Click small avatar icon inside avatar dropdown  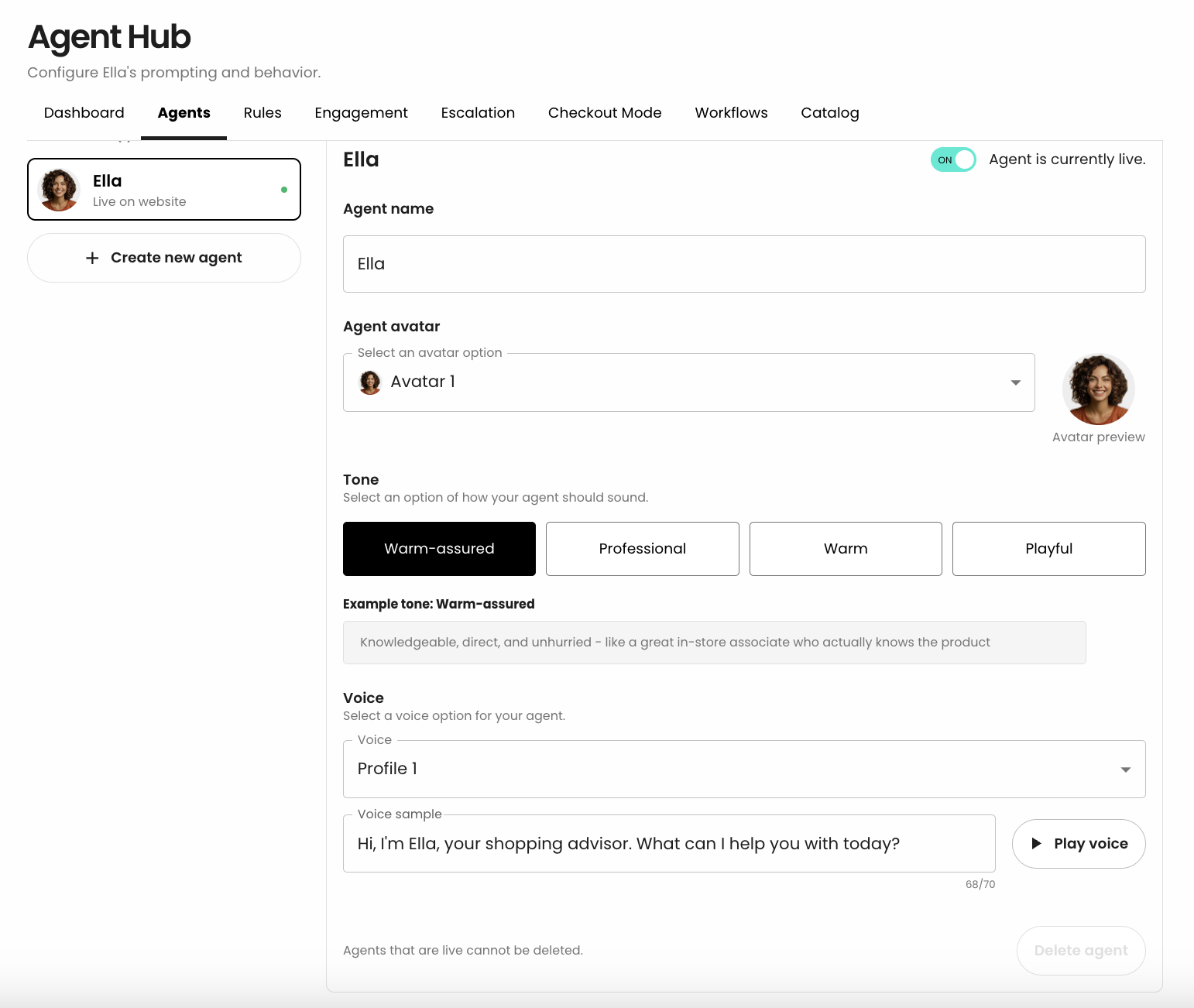[370, 382]
